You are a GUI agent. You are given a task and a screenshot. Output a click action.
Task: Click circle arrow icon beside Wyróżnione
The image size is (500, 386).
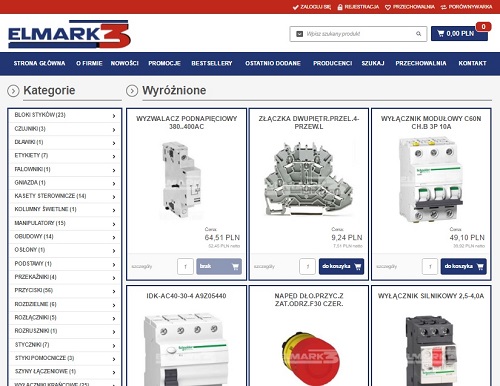pos(132,91)
